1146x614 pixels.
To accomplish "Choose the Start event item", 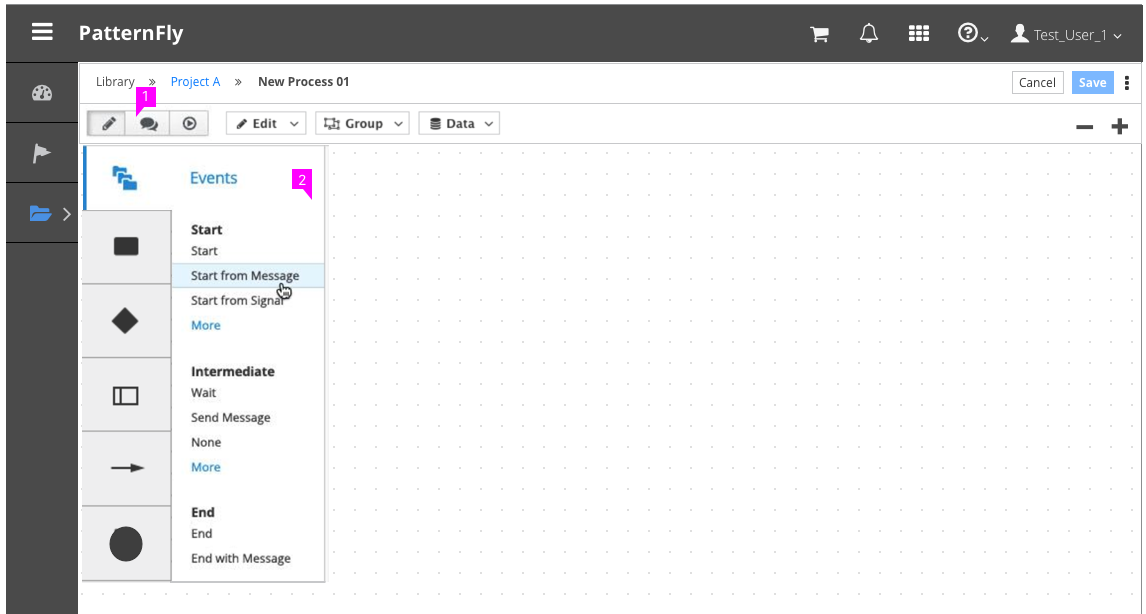I will pyautogui.click(x=204, y=251).
